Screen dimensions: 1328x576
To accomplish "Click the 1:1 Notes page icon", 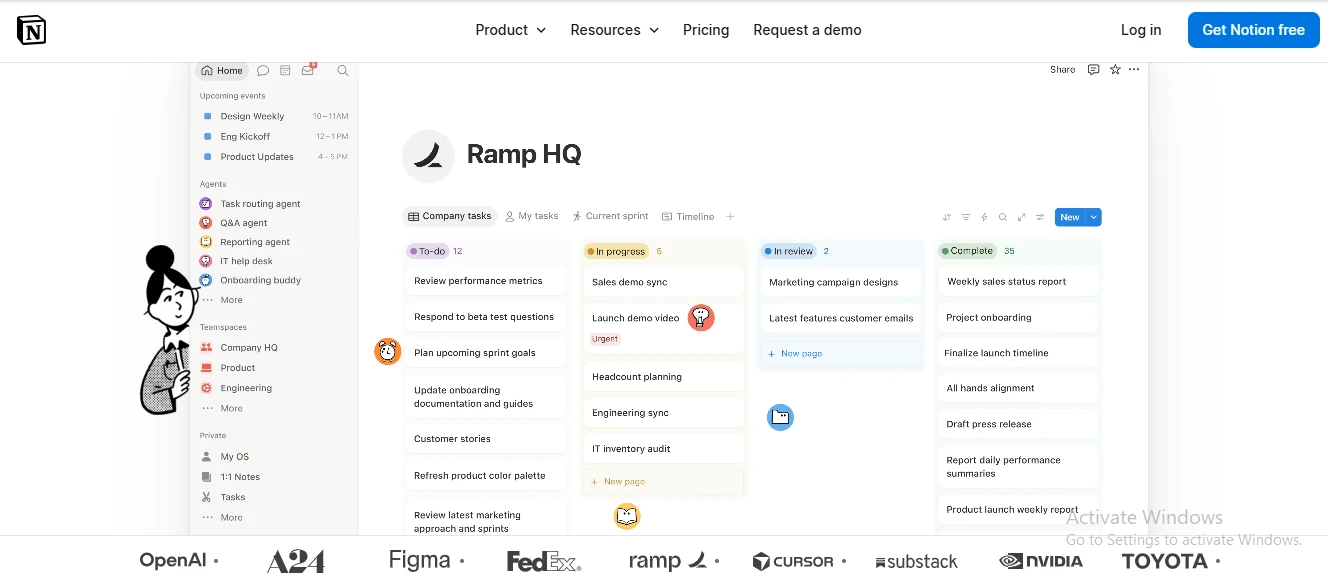I will click(206, 477).
